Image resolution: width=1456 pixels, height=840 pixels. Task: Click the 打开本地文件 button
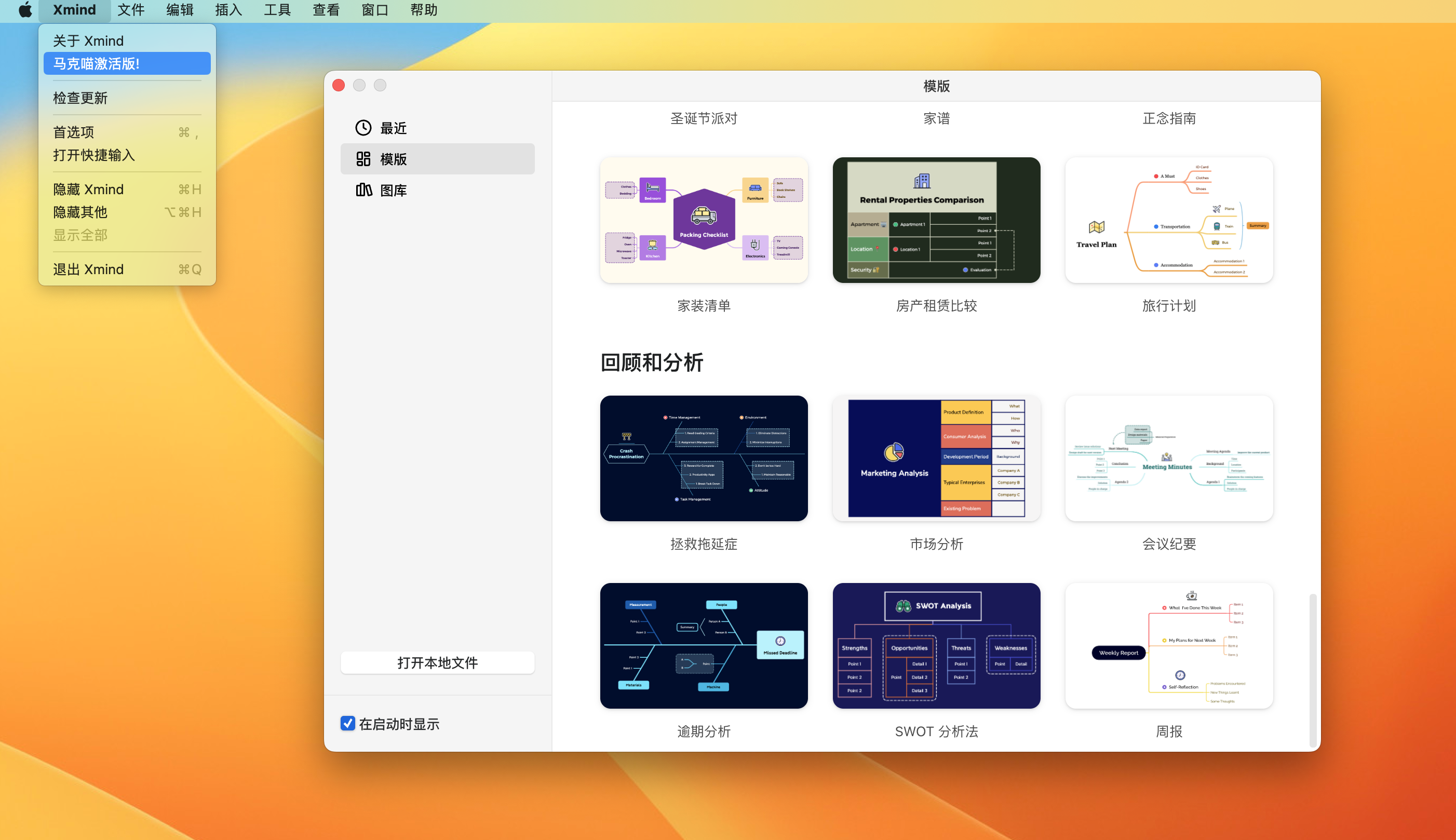point(437,662)
